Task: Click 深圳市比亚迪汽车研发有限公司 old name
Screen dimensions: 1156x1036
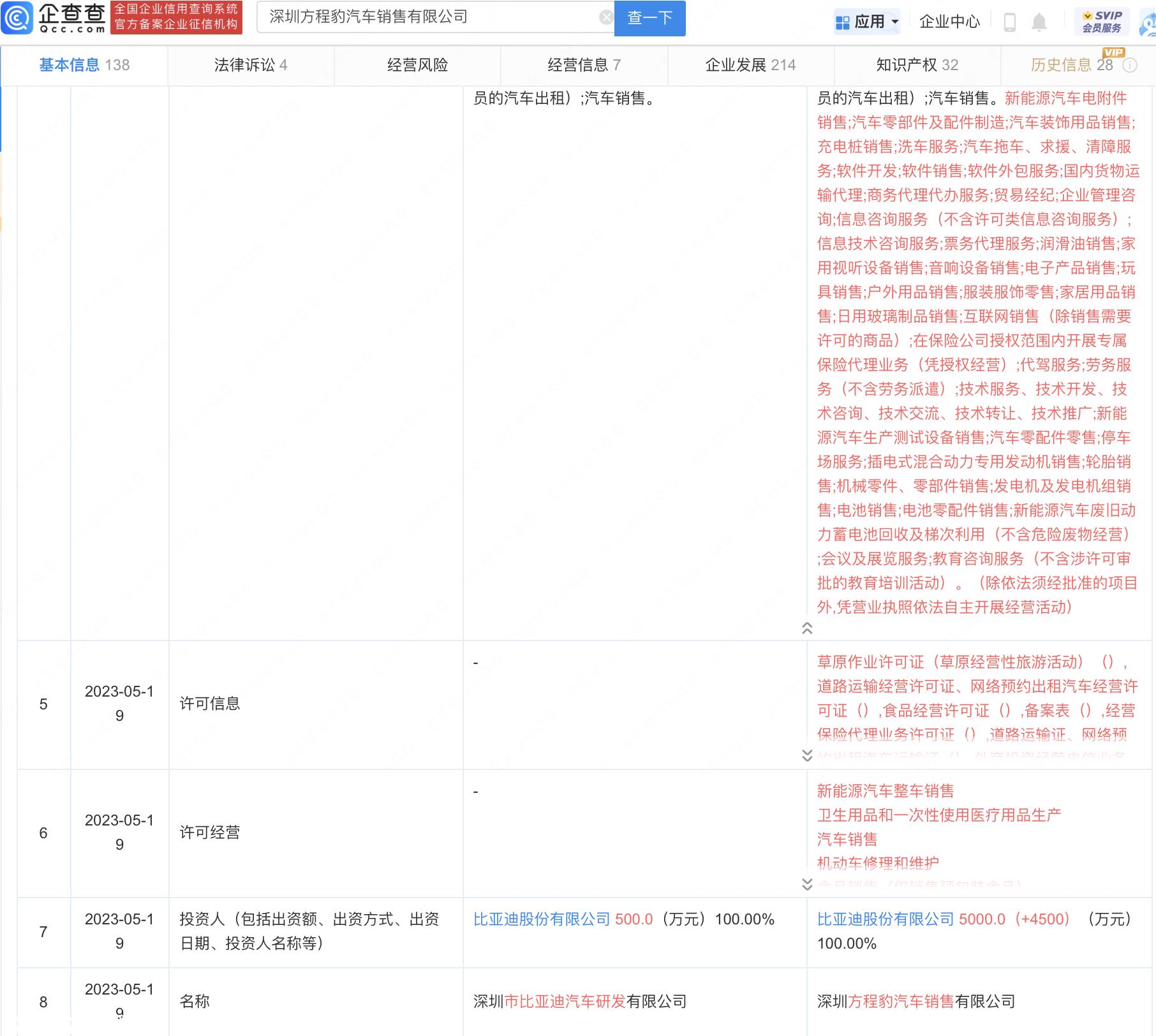Action: (x=580, y=1002)
